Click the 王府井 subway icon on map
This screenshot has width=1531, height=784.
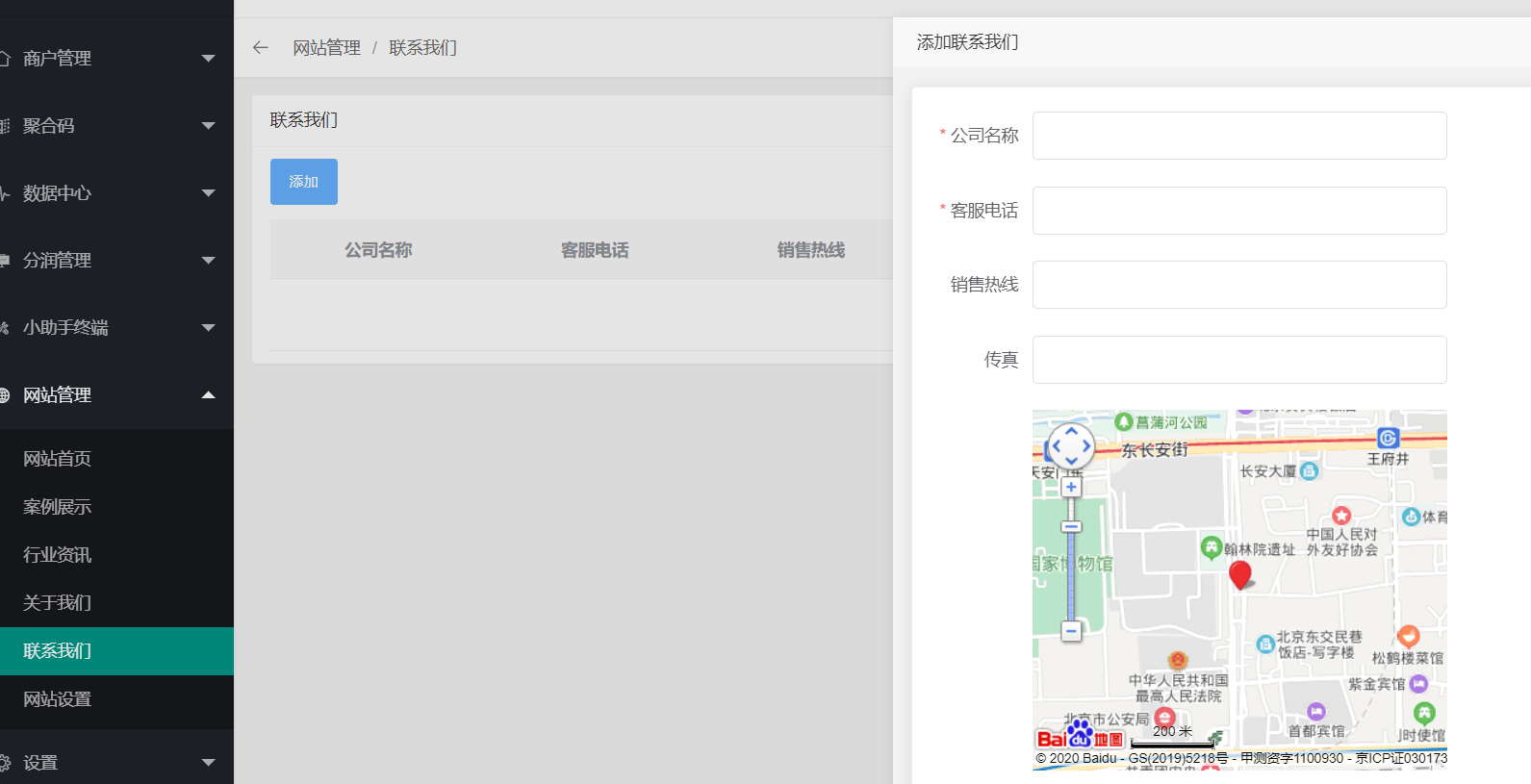click(1388, 438)
